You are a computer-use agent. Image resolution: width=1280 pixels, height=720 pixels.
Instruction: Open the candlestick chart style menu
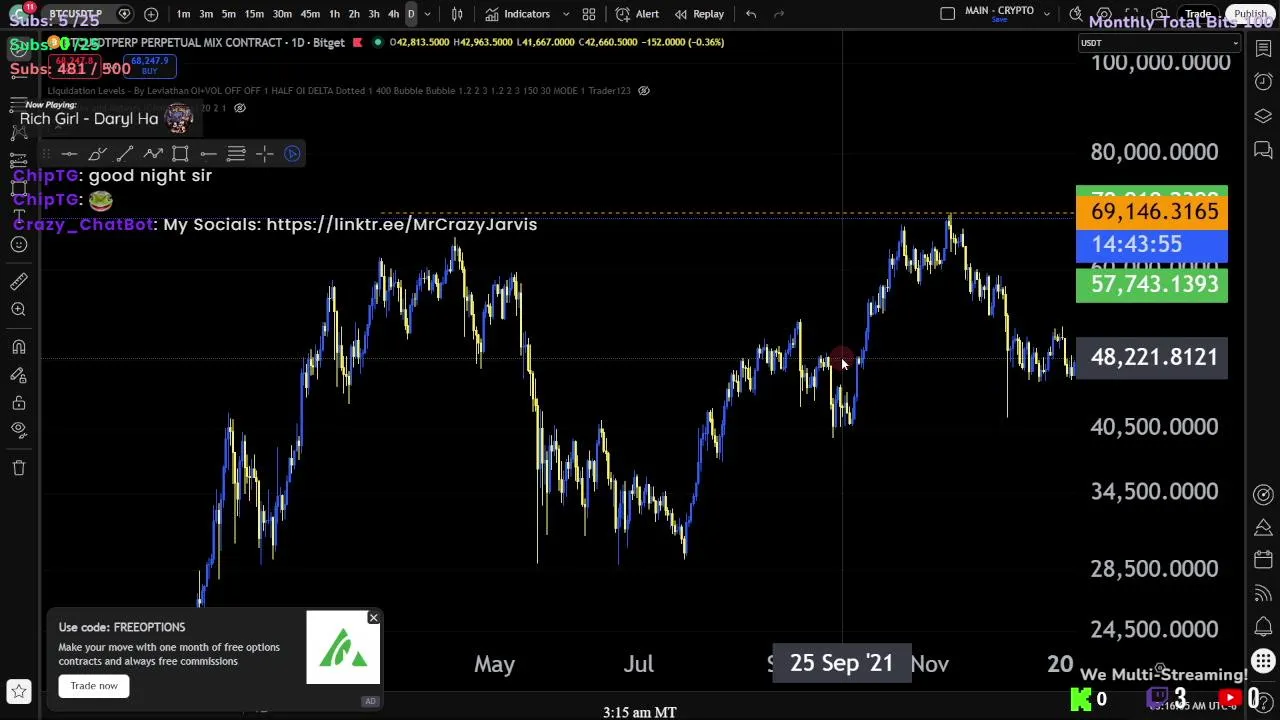tap(457, 14)
